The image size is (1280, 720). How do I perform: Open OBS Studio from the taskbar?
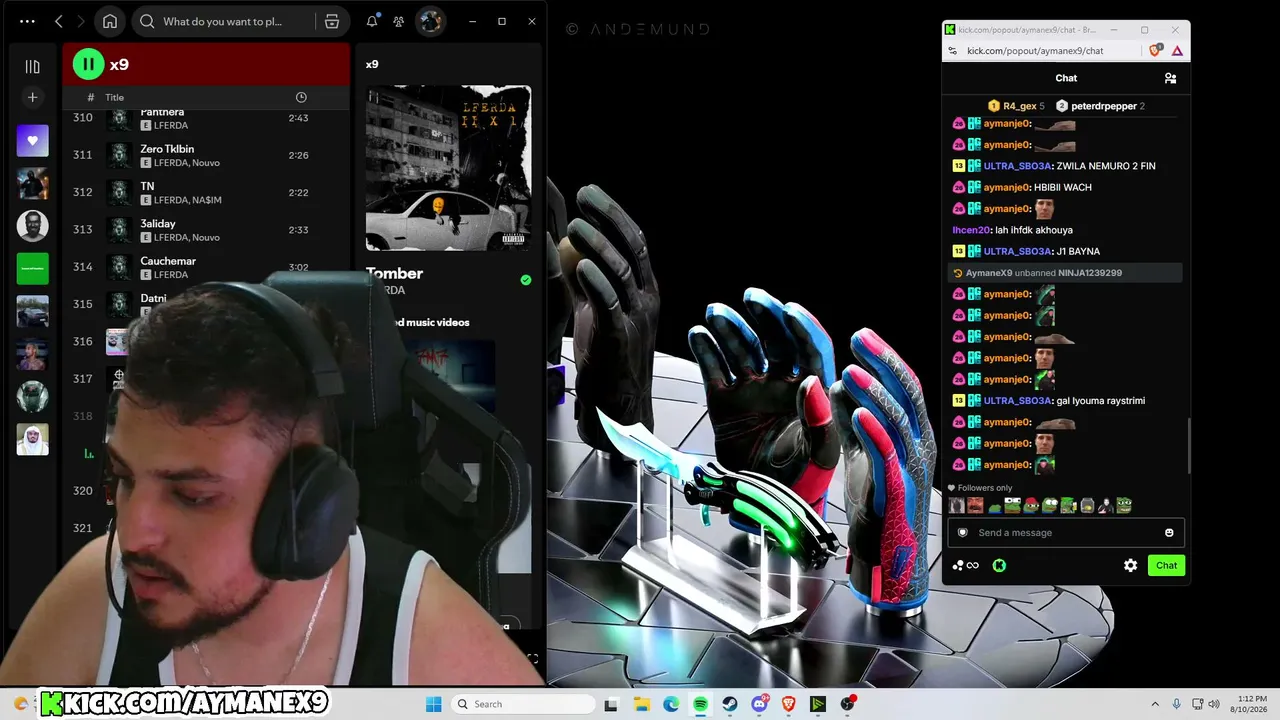[848, 704]
